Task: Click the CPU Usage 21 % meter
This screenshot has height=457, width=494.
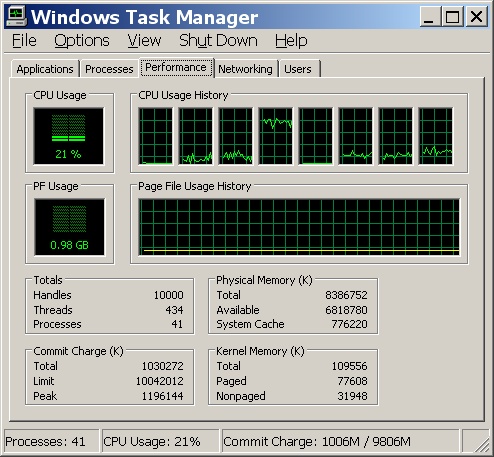Action: (x=69, y=136)
